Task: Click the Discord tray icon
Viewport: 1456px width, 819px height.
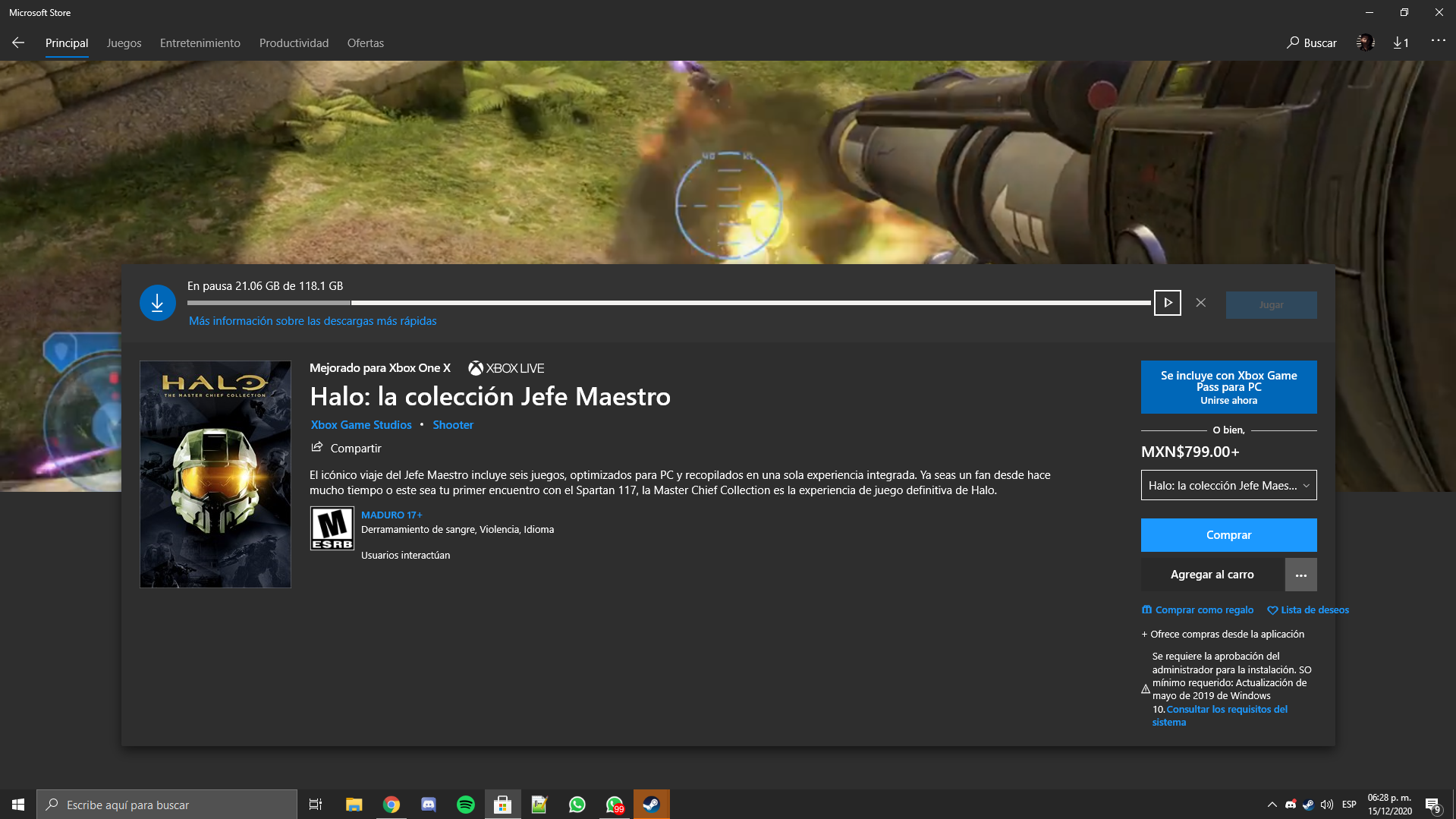Action: pos(1291,805)
